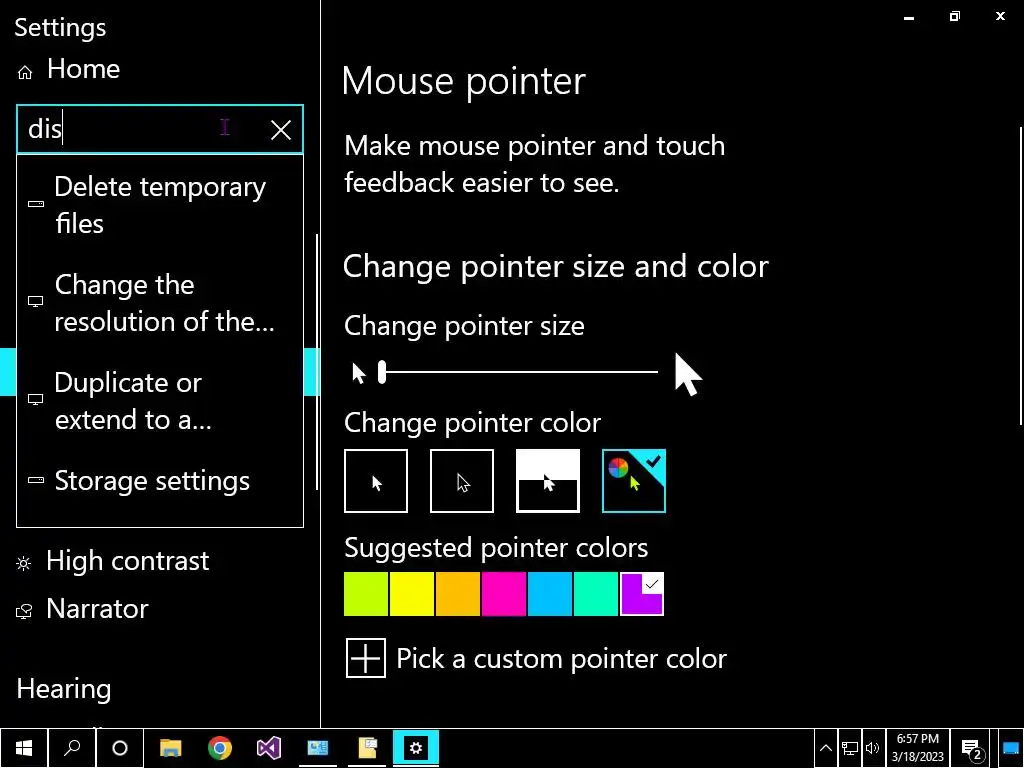The width and height of the screenshot is (1024, 768).
Task: Choose the black pointer color option
Action: pyautogui.click(x=462, y=481)
